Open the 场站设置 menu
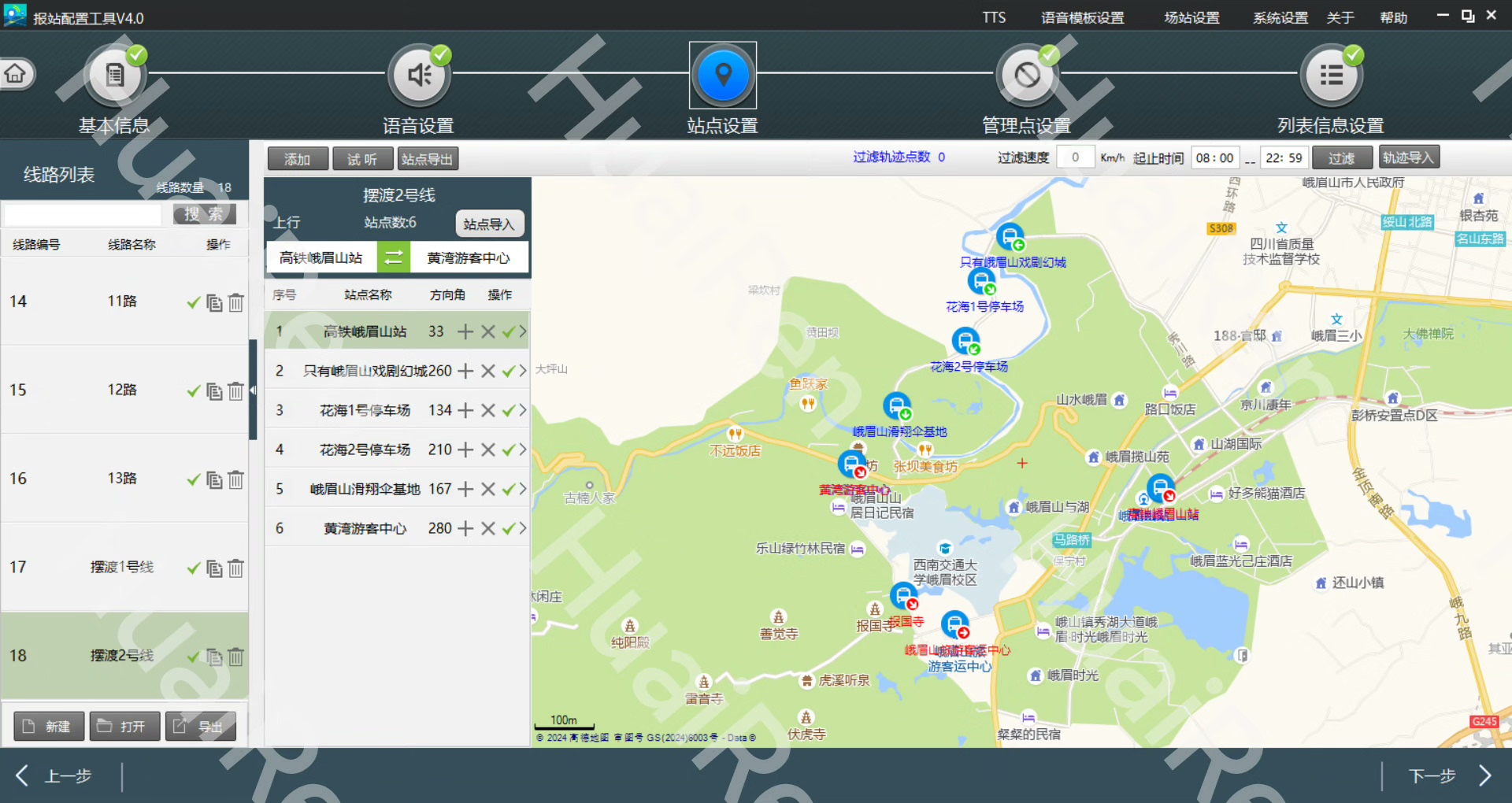The height and width of the screenshot is (803, 1512). 1192,17
